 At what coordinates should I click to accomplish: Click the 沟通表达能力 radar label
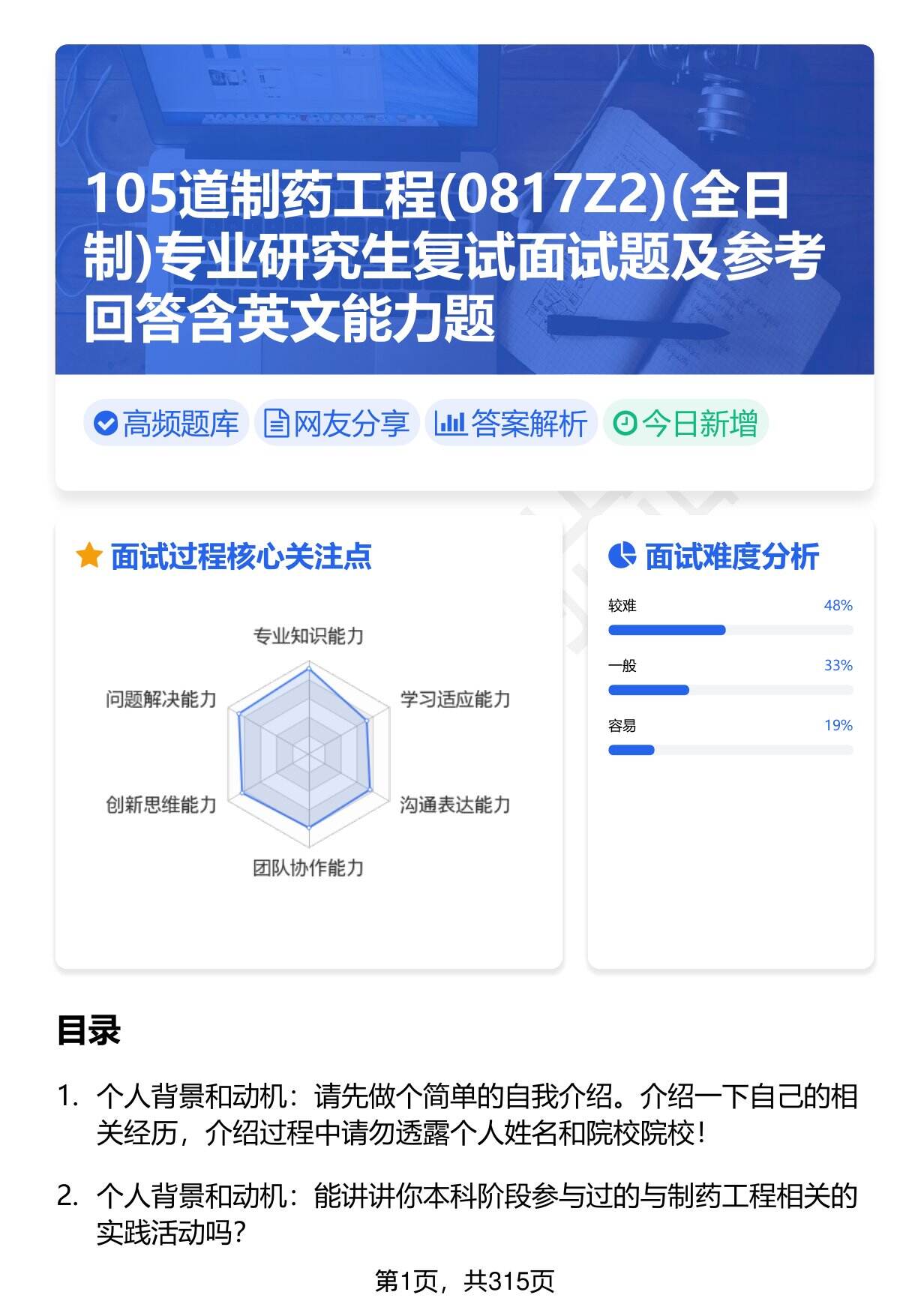tap(454, 805)
